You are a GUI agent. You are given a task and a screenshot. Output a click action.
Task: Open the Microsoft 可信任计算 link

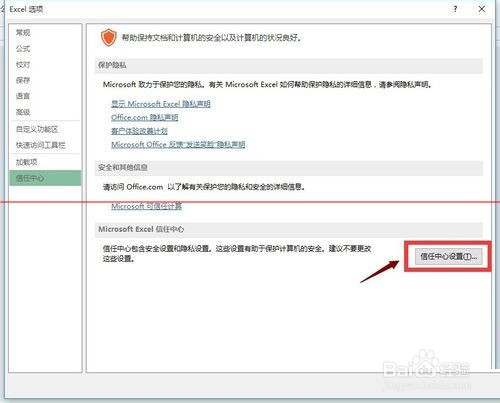click(x=147, y=206)
